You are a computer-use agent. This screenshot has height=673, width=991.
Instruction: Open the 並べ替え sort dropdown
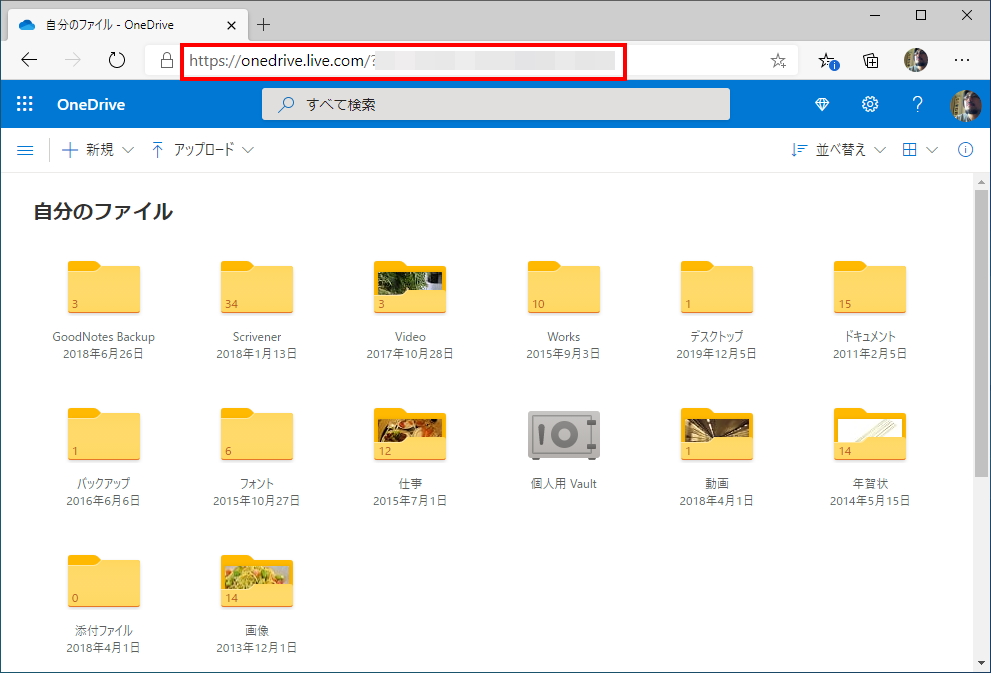coord(838,150)
